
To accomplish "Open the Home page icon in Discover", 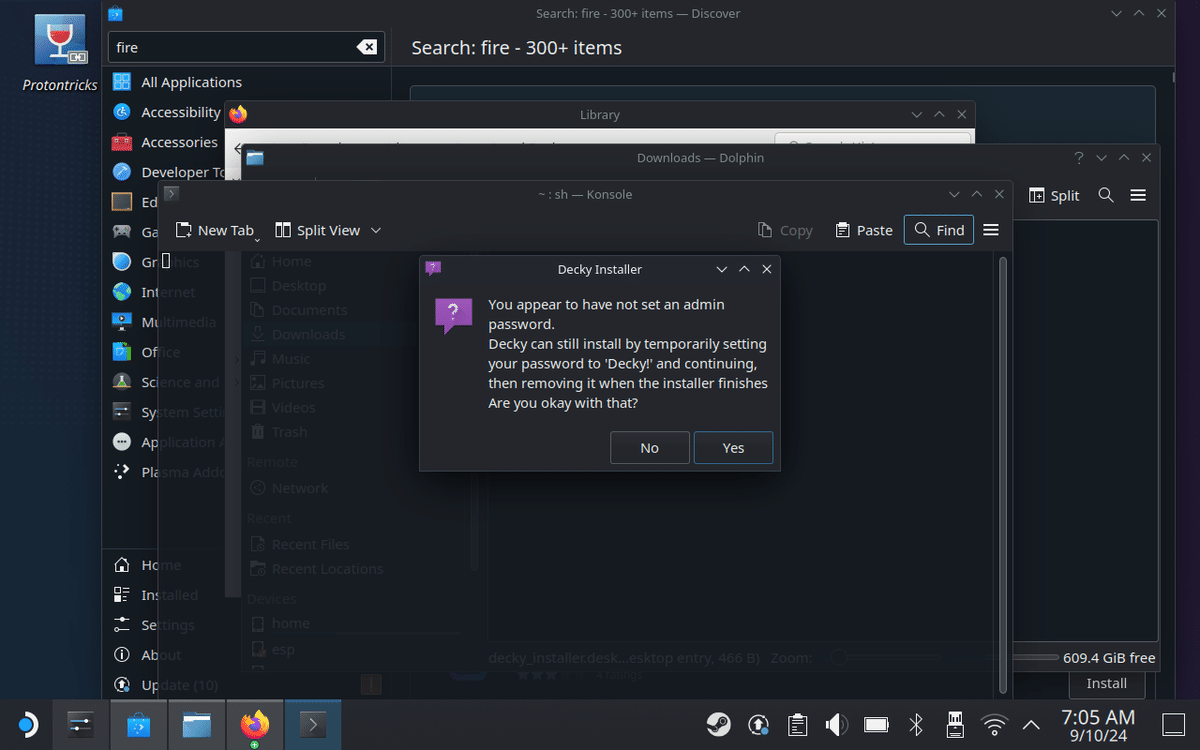I will [x=122, y=565].
